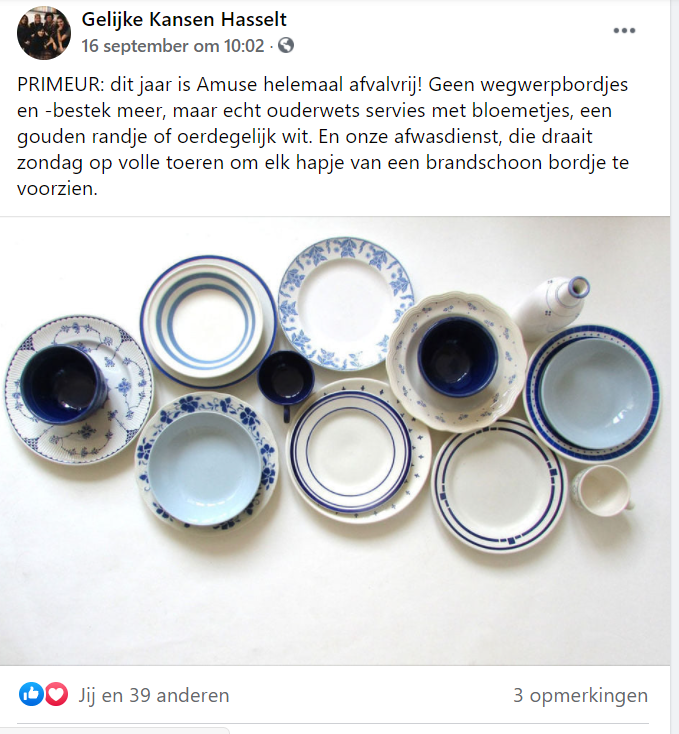Viewport: 679px width, 734px height.
Task: Expand the "3 opmerkingen" comments
Action: (x=580, y=695)
